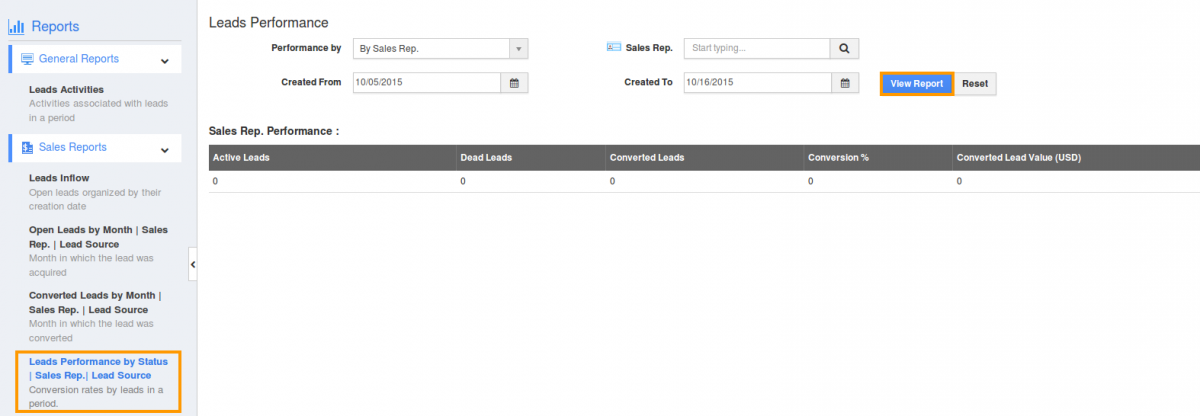
Task: Open the Leads Inflow report
Action: coord(59,178)
